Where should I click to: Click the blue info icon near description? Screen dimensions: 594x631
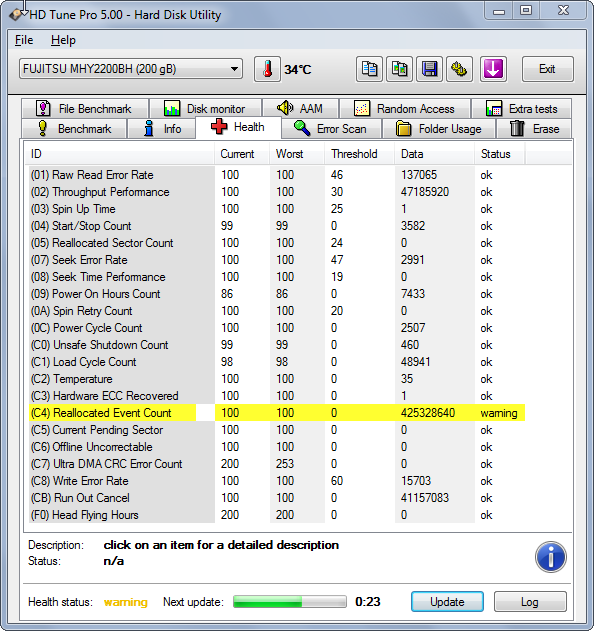[x=551, y=557]
